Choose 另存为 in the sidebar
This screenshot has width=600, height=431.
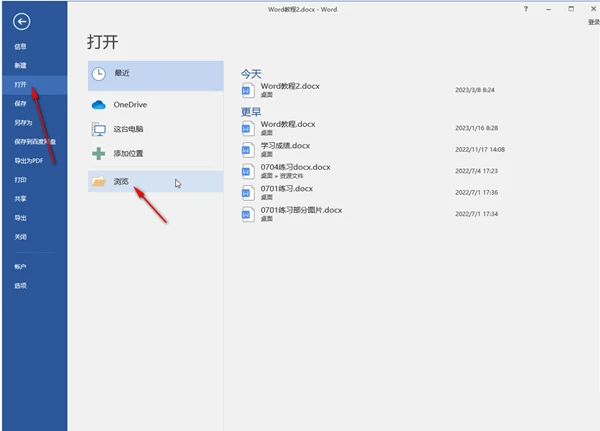34,122
